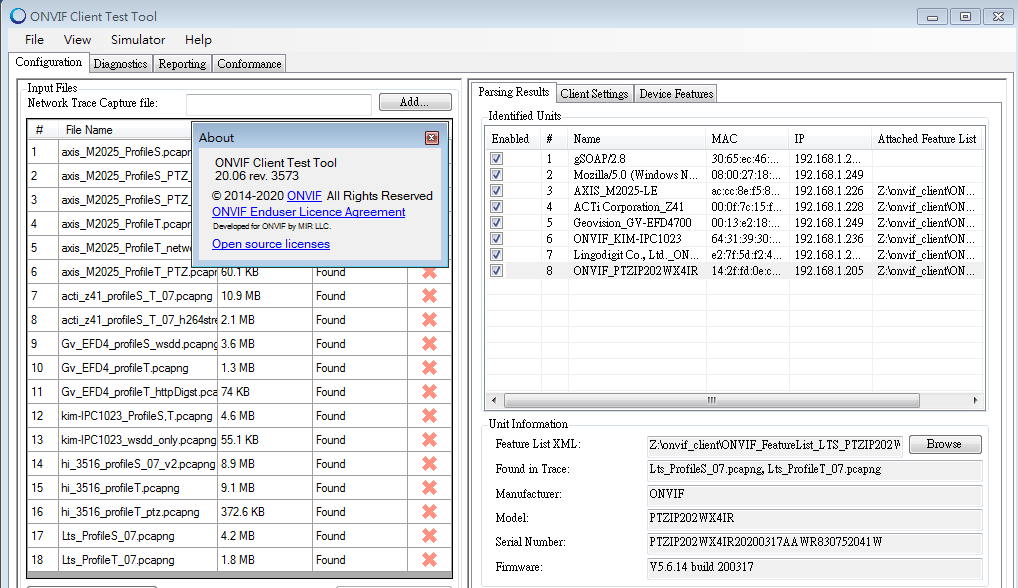Toggle Enabled checkbox for gSOAP/2.8 unit
1018x588 pixels.
[x=497, y=159]
